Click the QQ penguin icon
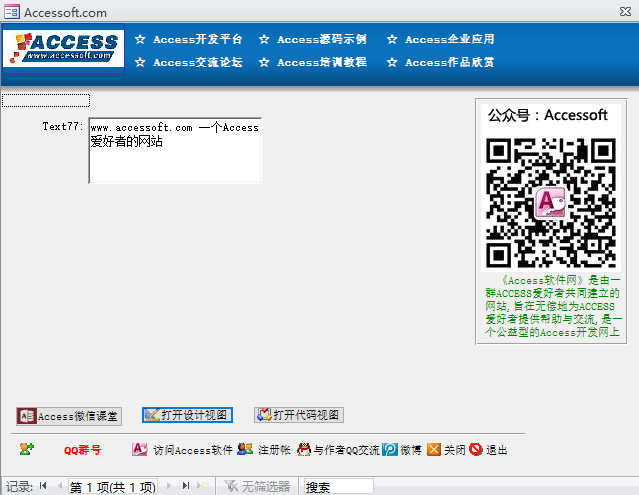The width and height of the screenshot is (639, 495). (x=304, y=449)
